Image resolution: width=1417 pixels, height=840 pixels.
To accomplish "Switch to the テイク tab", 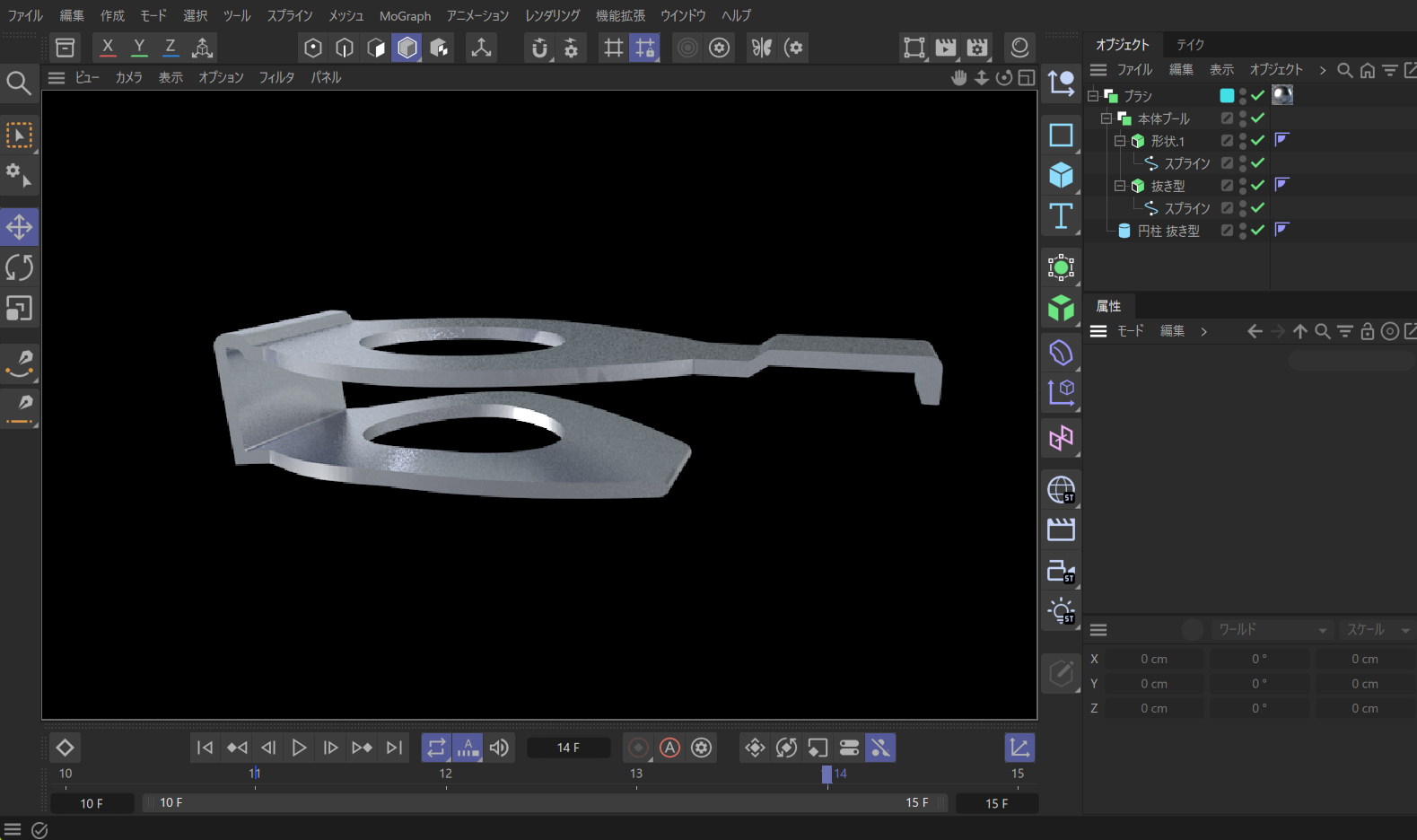I will click(x=1190, y=44).
